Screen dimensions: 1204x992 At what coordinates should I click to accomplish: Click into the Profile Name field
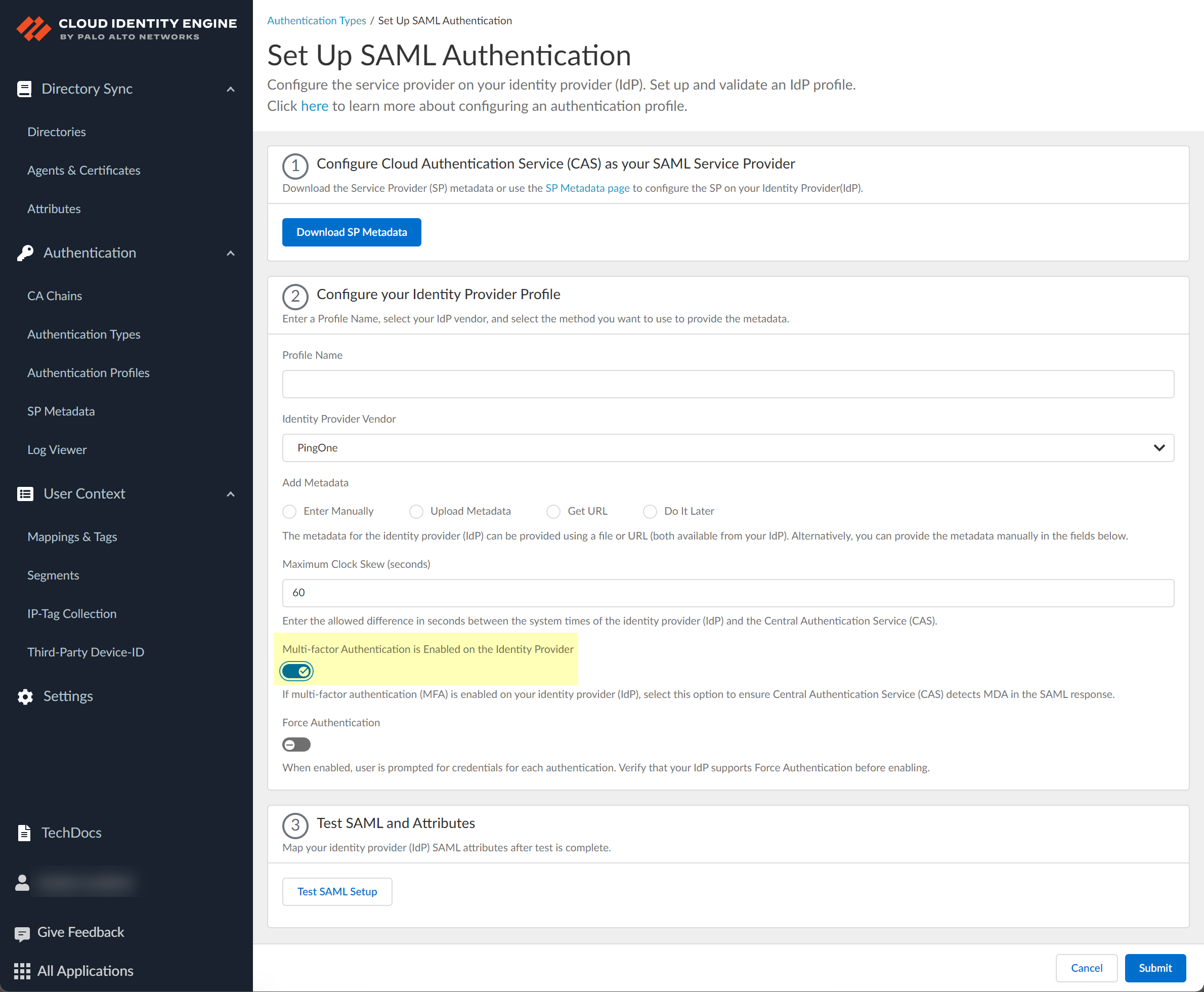click(727, 384)
